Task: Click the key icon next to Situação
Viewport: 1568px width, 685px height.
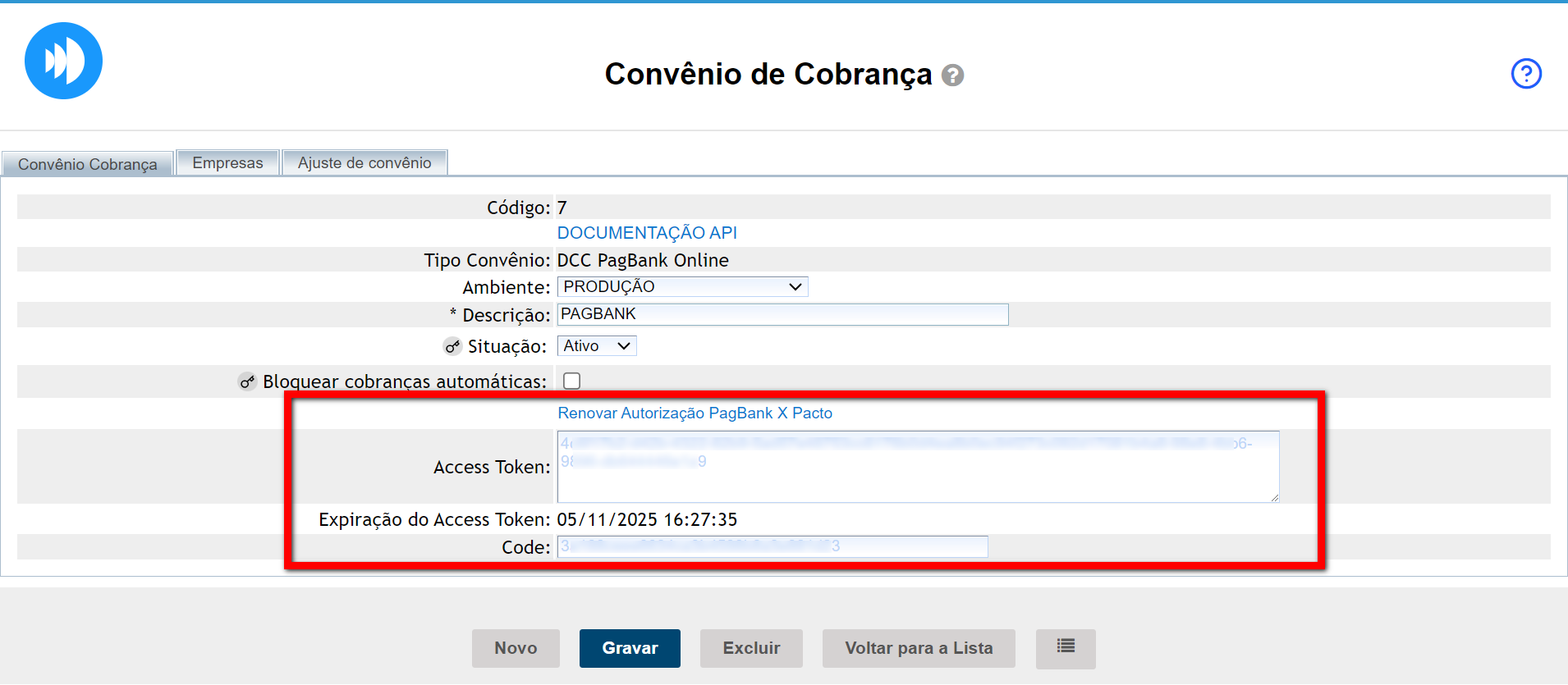Action: coord(452,346)
